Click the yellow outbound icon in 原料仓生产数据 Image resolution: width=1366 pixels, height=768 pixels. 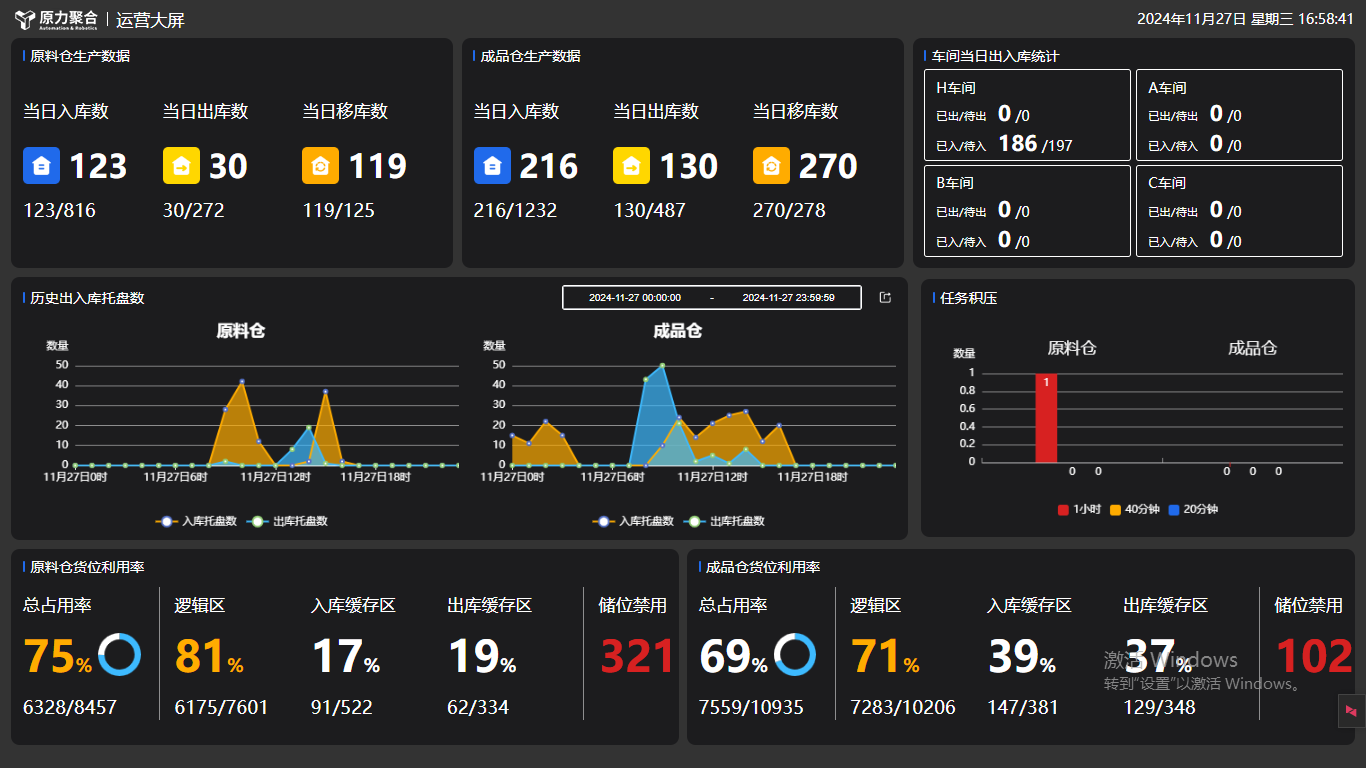click(181, 166)
